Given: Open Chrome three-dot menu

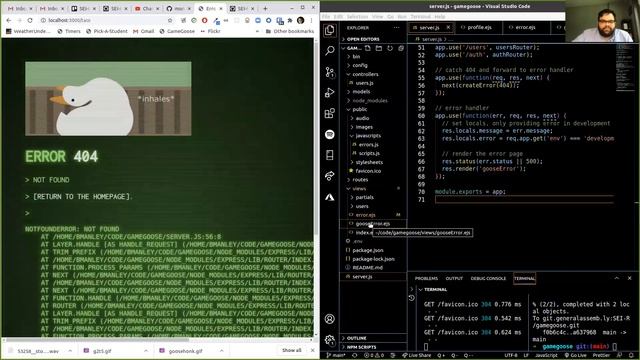Looking at the screenshot, I should click(311, 20).
